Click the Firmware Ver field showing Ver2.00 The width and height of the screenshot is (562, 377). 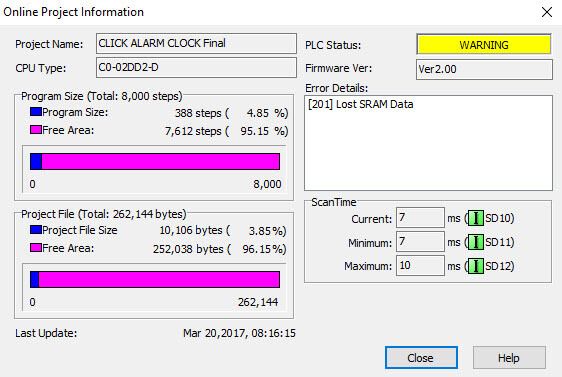pos(484,69)
